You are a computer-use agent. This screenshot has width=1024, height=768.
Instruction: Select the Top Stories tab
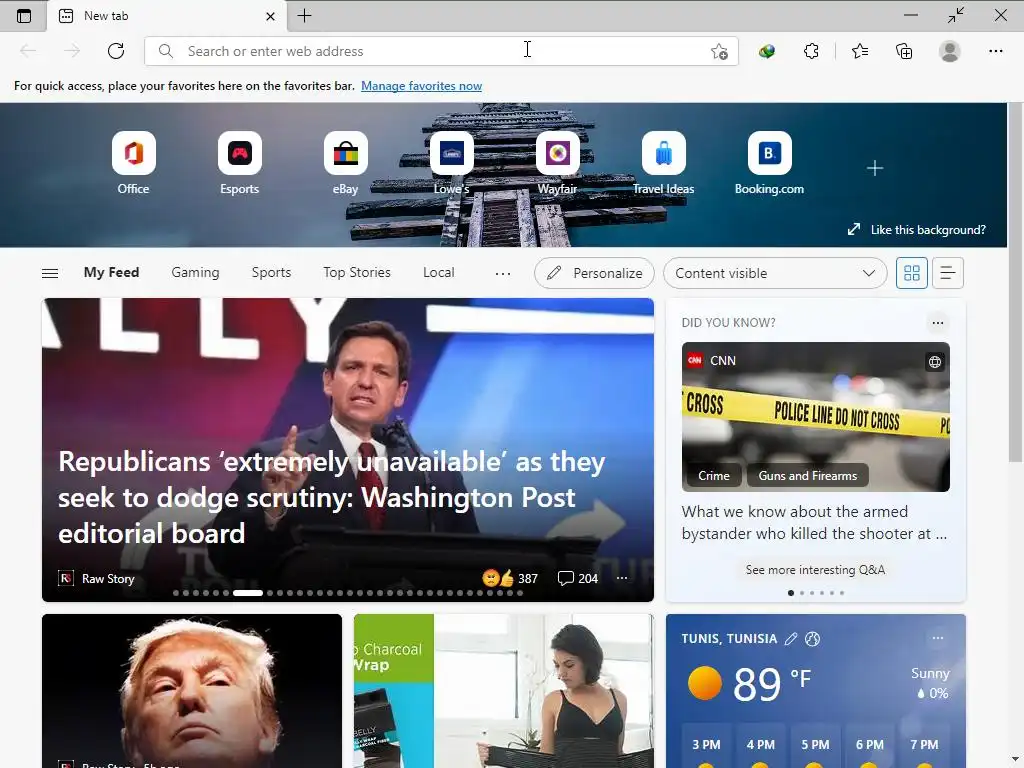click(357, 272)
